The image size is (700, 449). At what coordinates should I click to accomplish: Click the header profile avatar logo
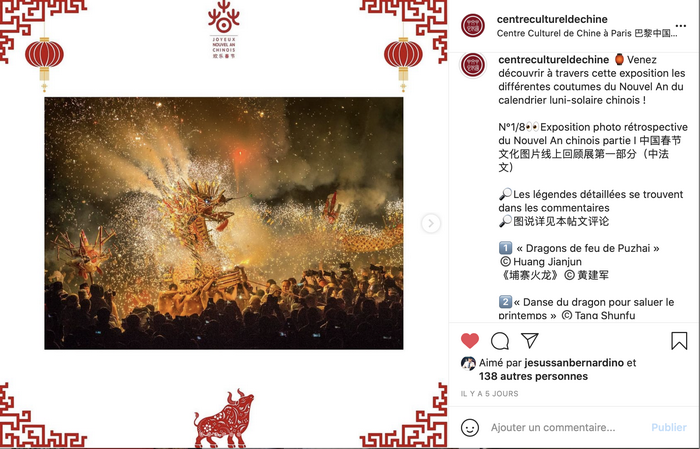[x=473, y=25]
